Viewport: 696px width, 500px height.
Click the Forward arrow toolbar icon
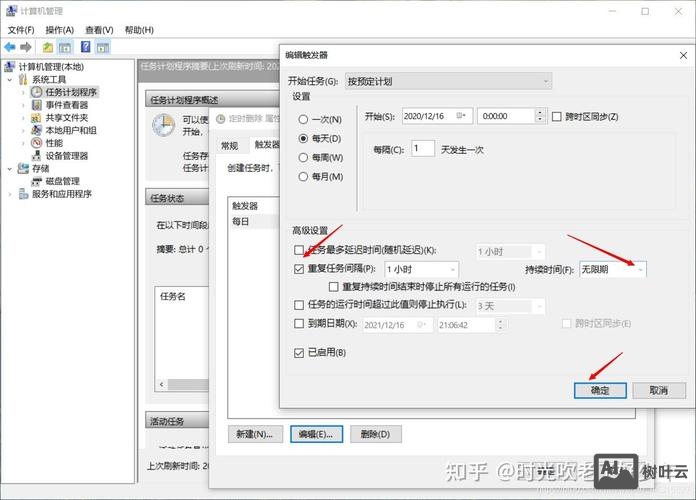26,47
